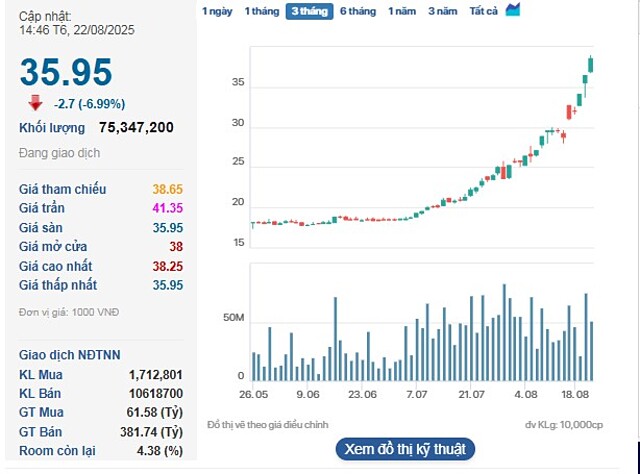The image size is (640, 474).
Task: Switch to the 1 ngày timeframe
Action: pos(217,11)
